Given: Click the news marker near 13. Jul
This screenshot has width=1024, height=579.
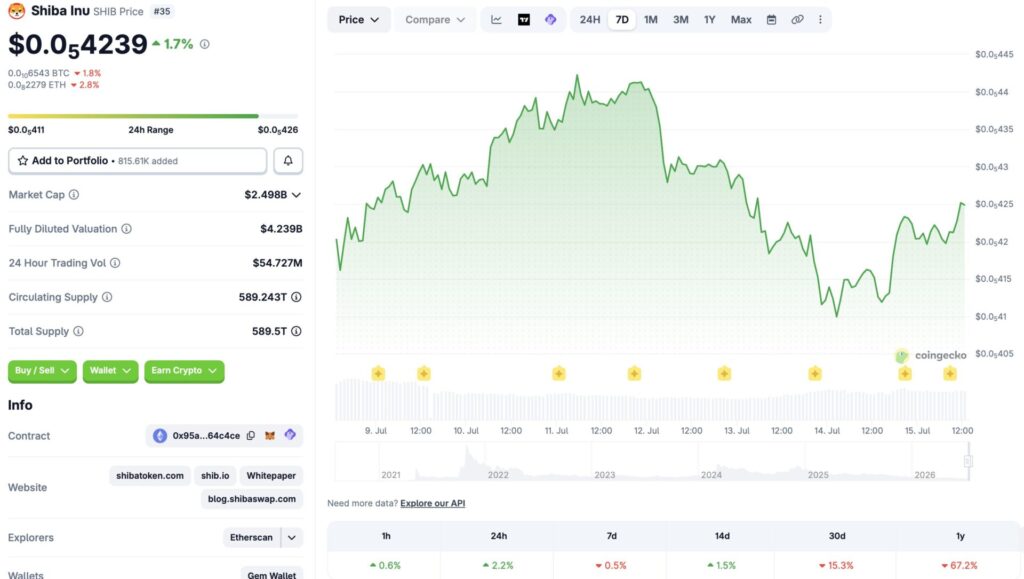Looking at the screenshot, I should point(724,373).
